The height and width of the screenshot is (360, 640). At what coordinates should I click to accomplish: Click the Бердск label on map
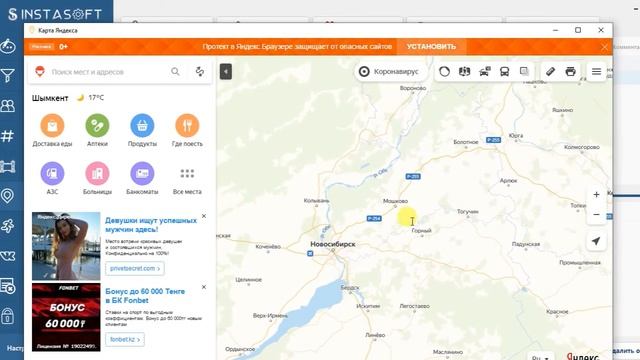(350, 287)
